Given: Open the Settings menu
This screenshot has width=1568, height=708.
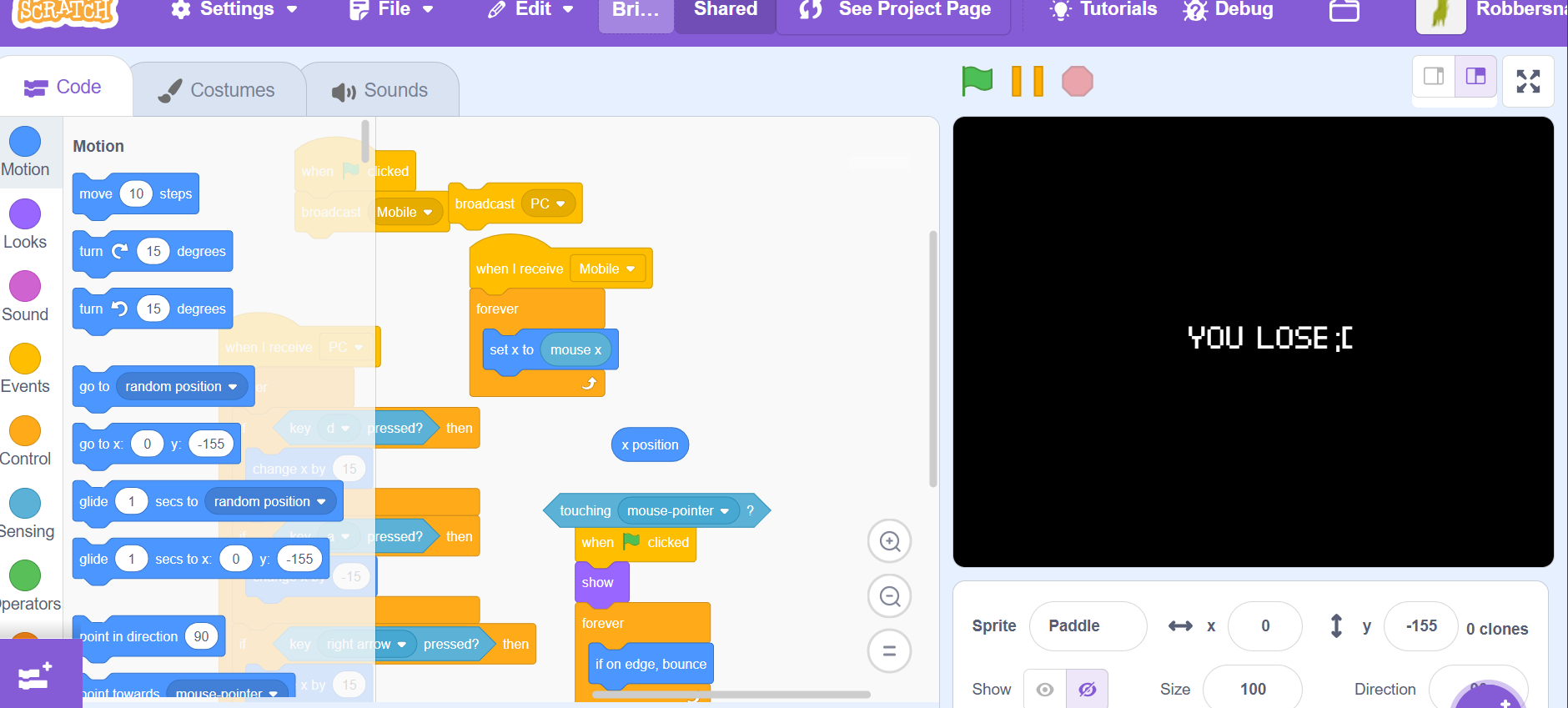Looking at the screenshot, I should tap(234, 10).
